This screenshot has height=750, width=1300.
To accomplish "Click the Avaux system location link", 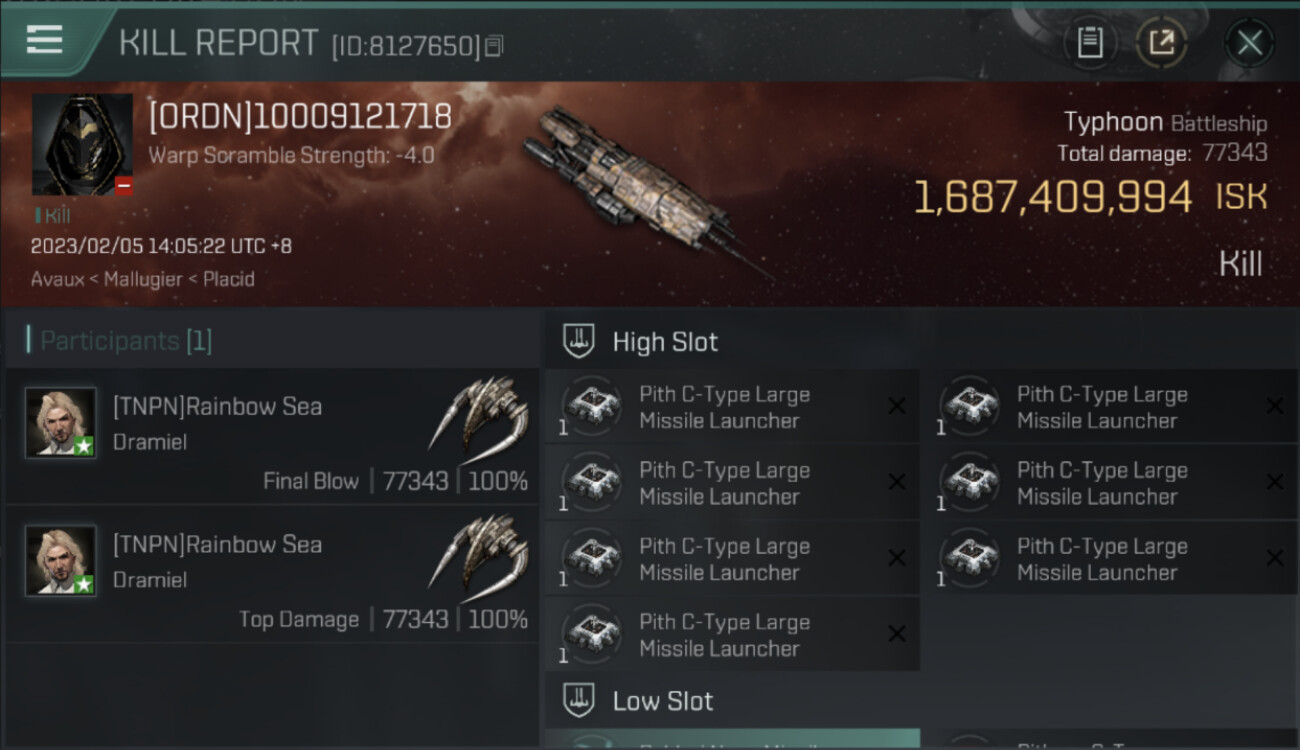I will click(x=58, y=279).
